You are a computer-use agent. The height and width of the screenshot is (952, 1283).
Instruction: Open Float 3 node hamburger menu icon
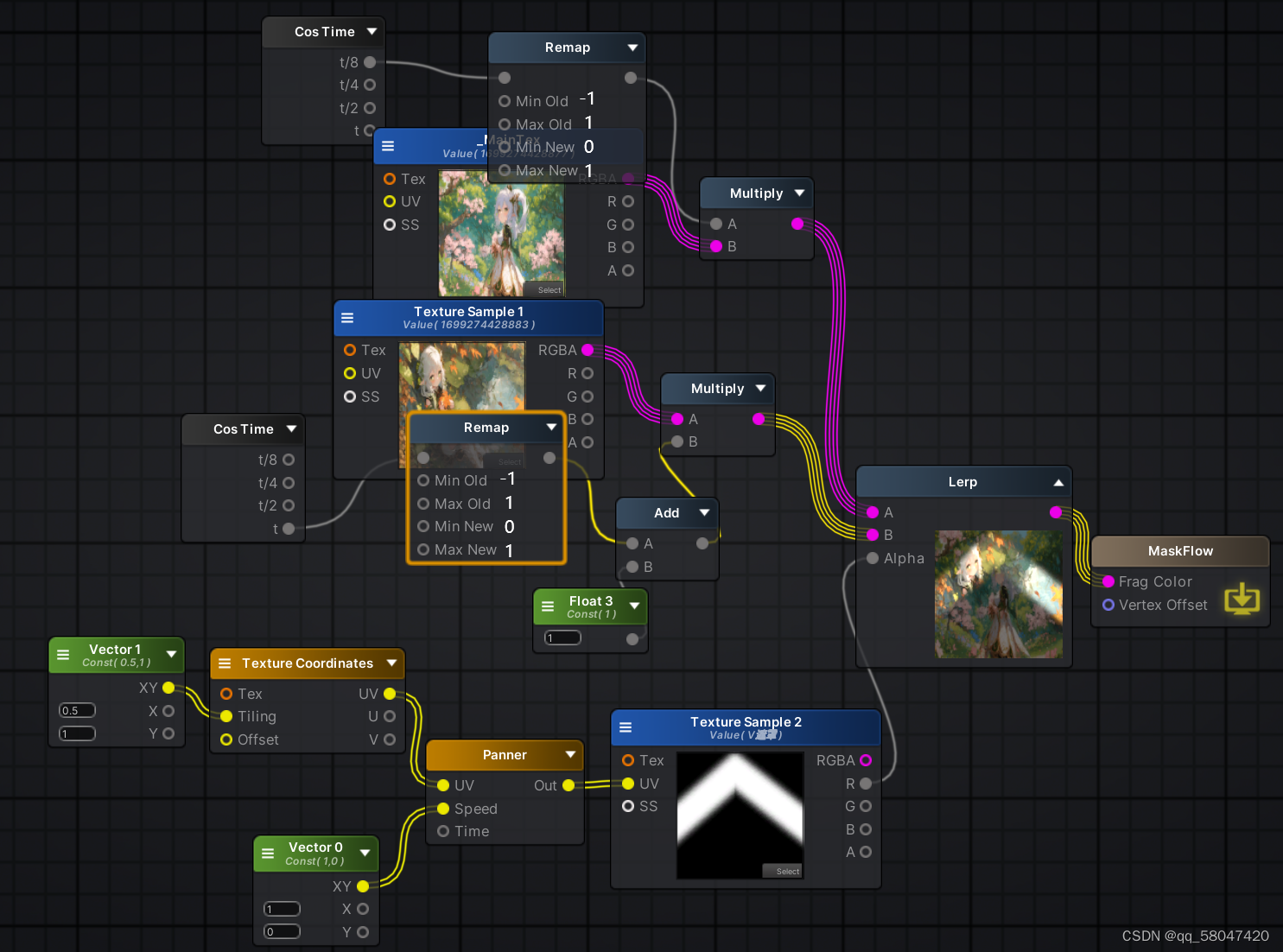tap(548, 606)
